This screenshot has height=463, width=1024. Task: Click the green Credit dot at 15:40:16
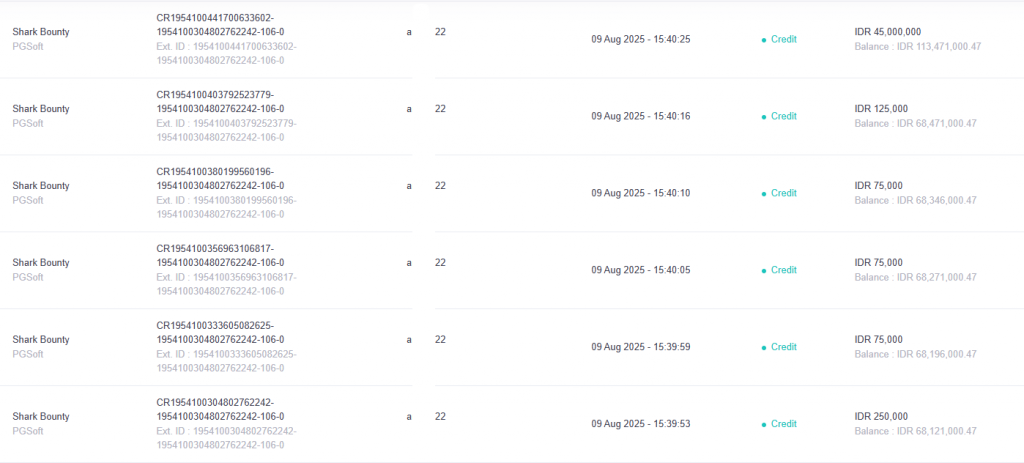coord(763,117)
